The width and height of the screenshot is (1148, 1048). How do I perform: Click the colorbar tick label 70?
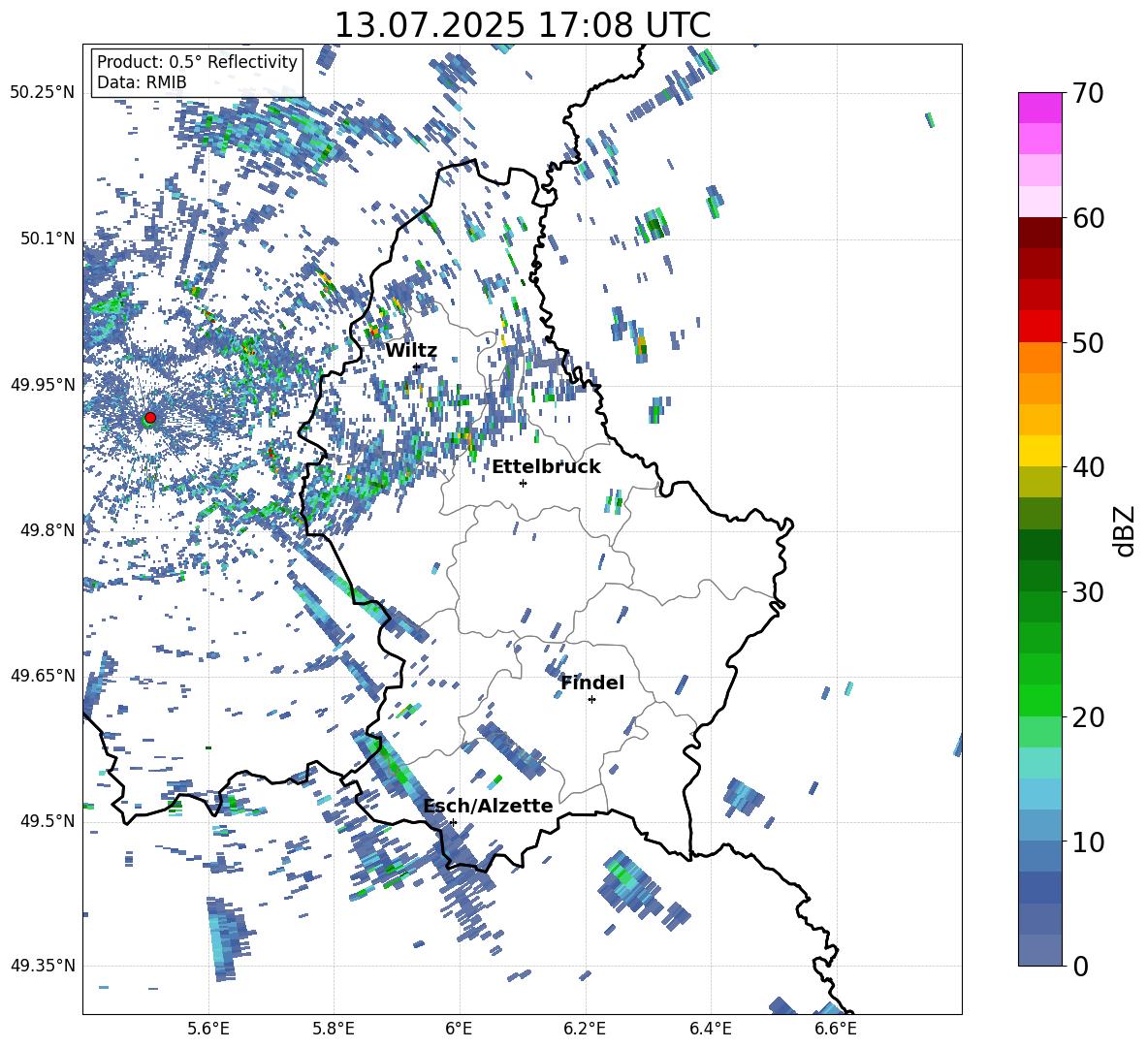click(x=1087, y=93)
